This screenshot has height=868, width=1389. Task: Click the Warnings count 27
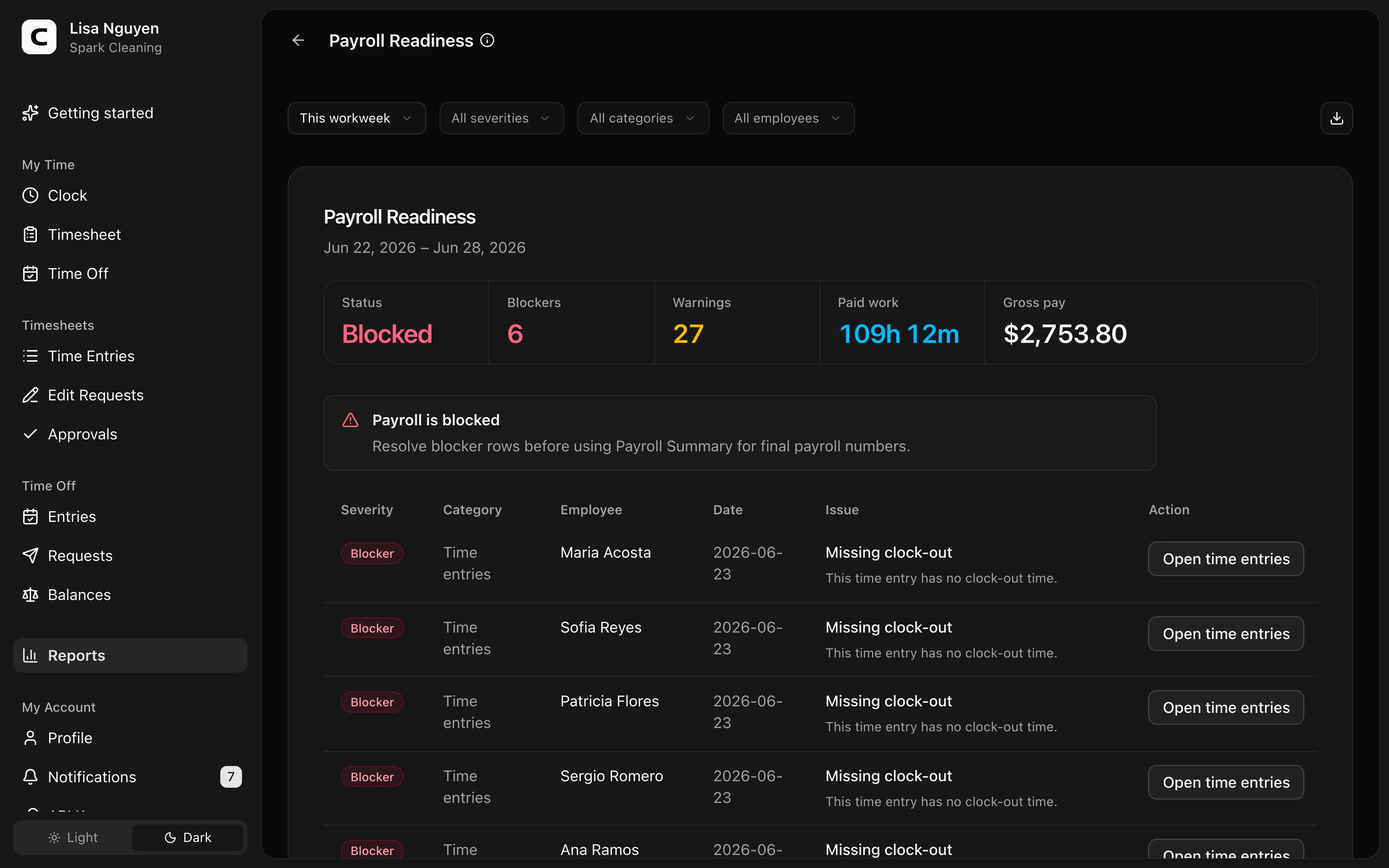(688, 334)
